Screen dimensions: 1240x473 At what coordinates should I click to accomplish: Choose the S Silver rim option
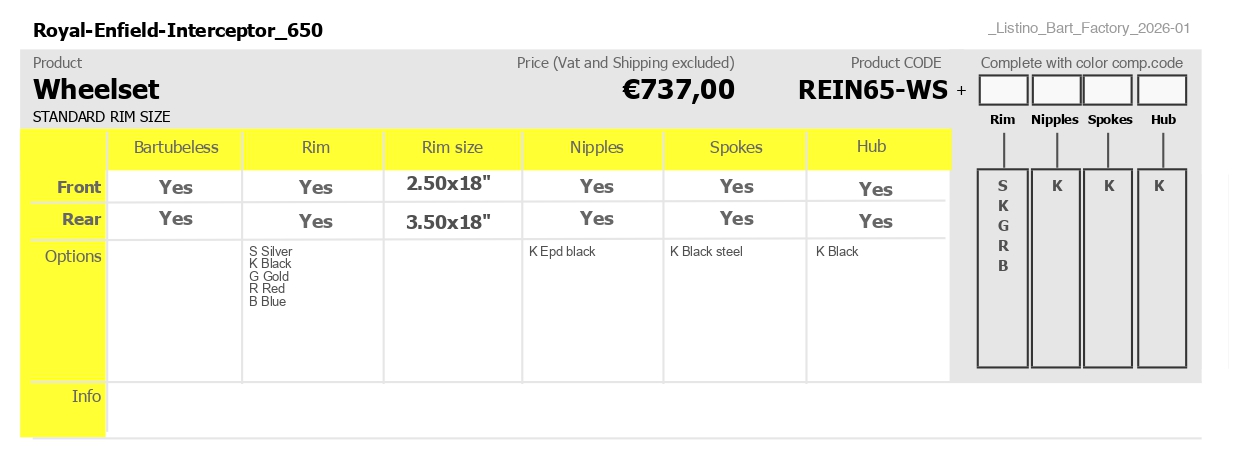click(x=271, y=252)
